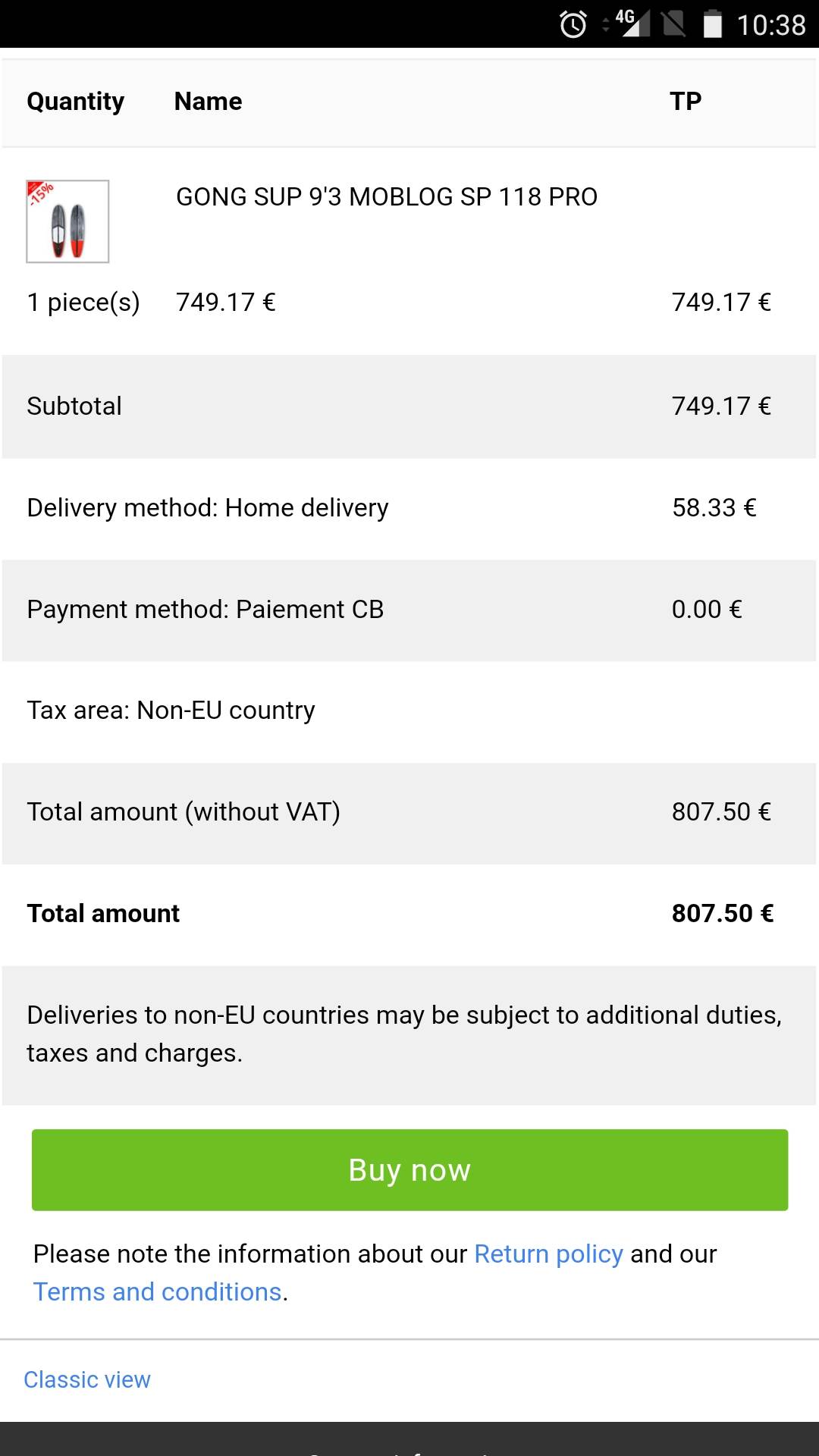Screen dimensions: 819x1456
Task: Open the Return policy link
Action: [x=548, y=1254]
